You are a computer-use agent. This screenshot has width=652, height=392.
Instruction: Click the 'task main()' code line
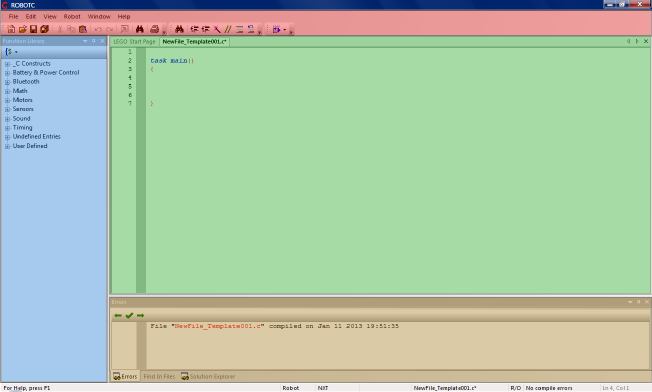[172, 61]
